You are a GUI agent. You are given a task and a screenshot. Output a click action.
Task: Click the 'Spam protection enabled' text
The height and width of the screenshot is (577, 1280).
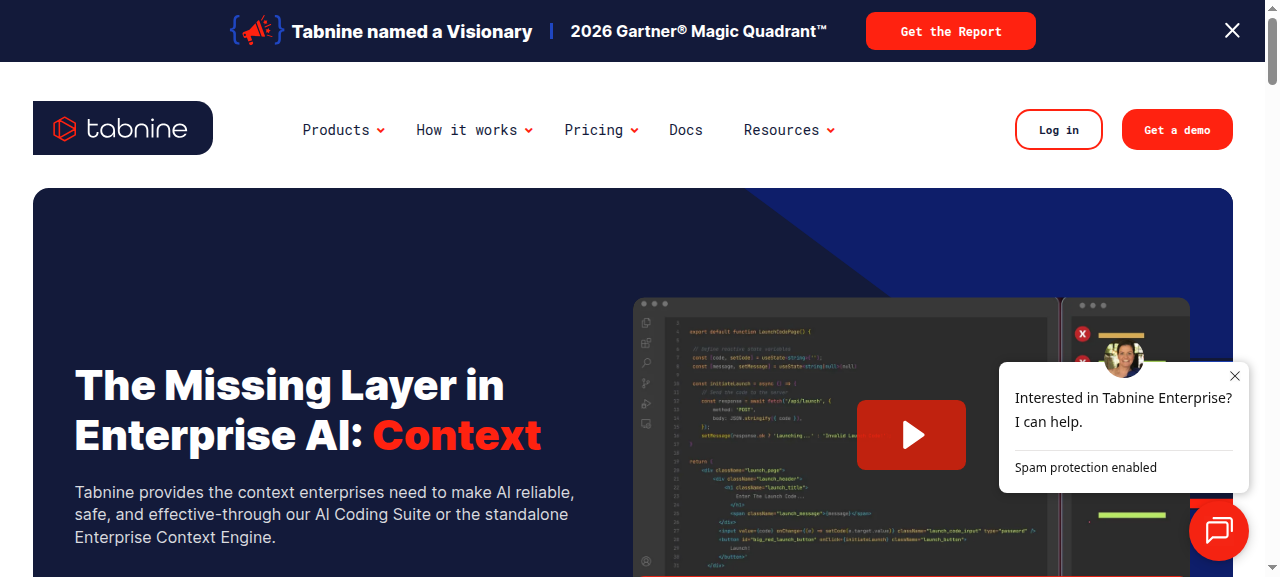pos(1086,468)
